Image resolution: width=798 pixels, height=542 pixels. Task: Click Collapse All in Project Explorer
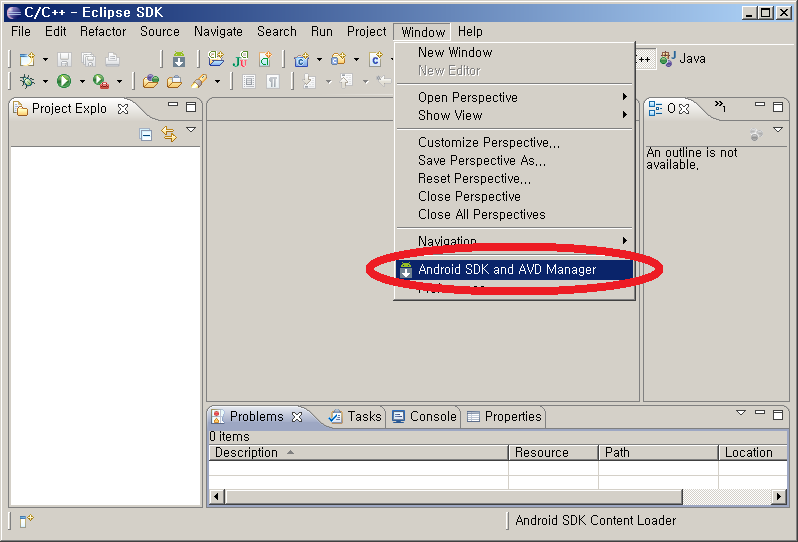pyautogui.click(x=146, y=135)
